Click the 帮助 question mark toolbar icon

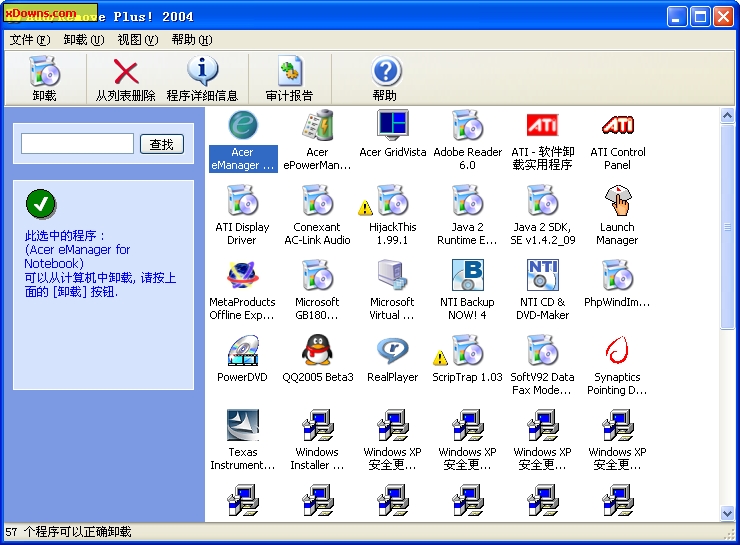tap(386, 71)
